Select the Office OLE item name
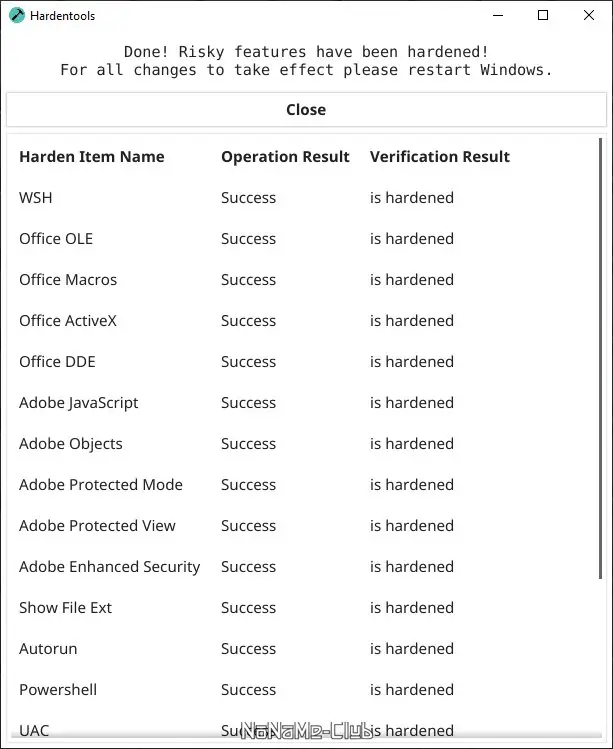The image size is (613, 749). click(56, 239)
